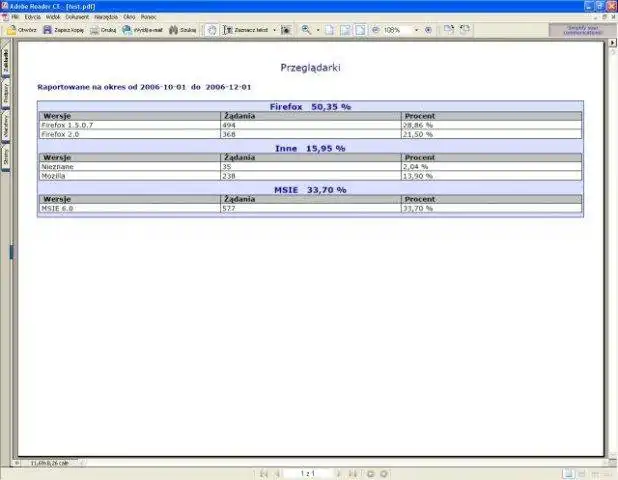Go to previous page in status bar

click(x=277, y=474)
